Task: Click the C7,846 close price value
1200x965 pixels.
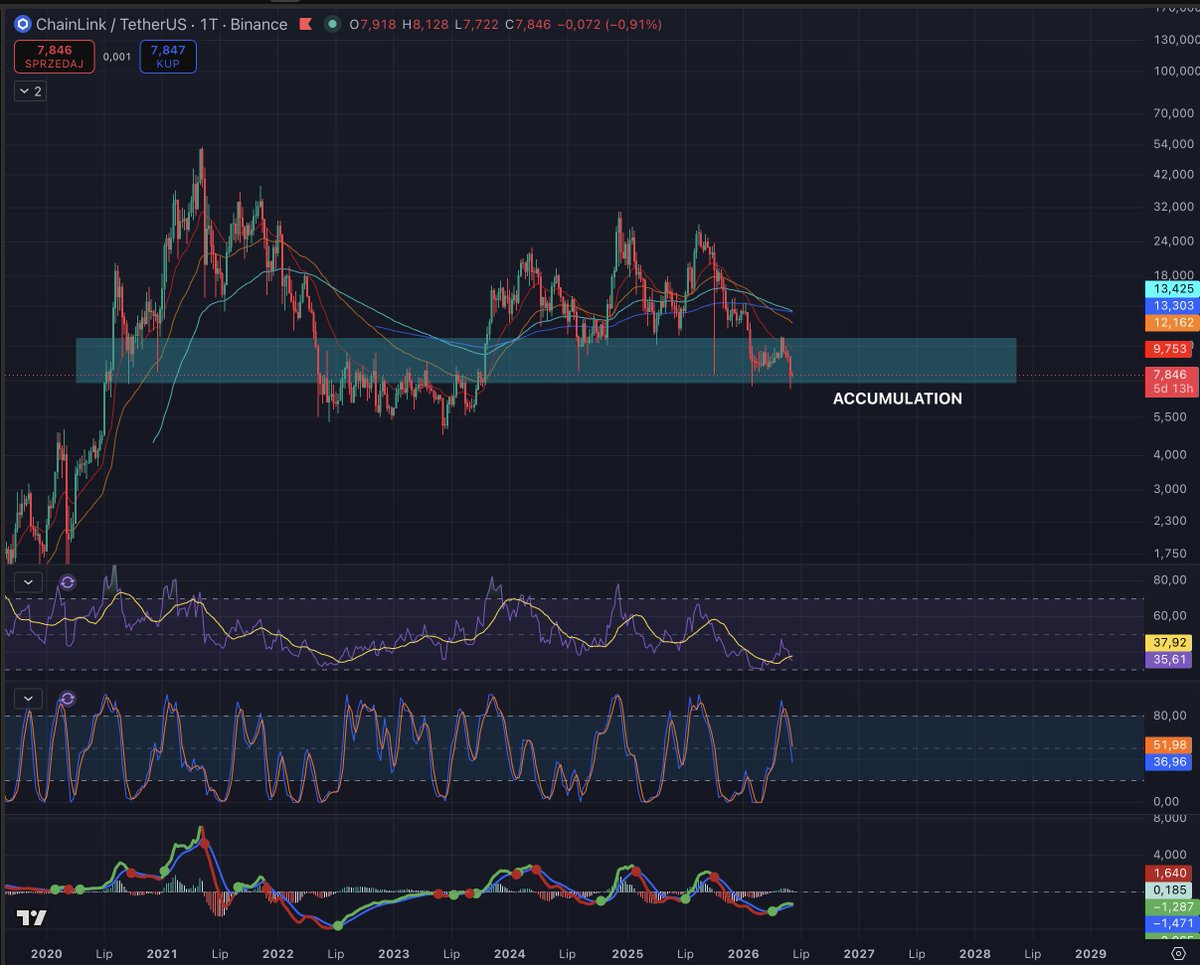Action: tap(530, 24)
